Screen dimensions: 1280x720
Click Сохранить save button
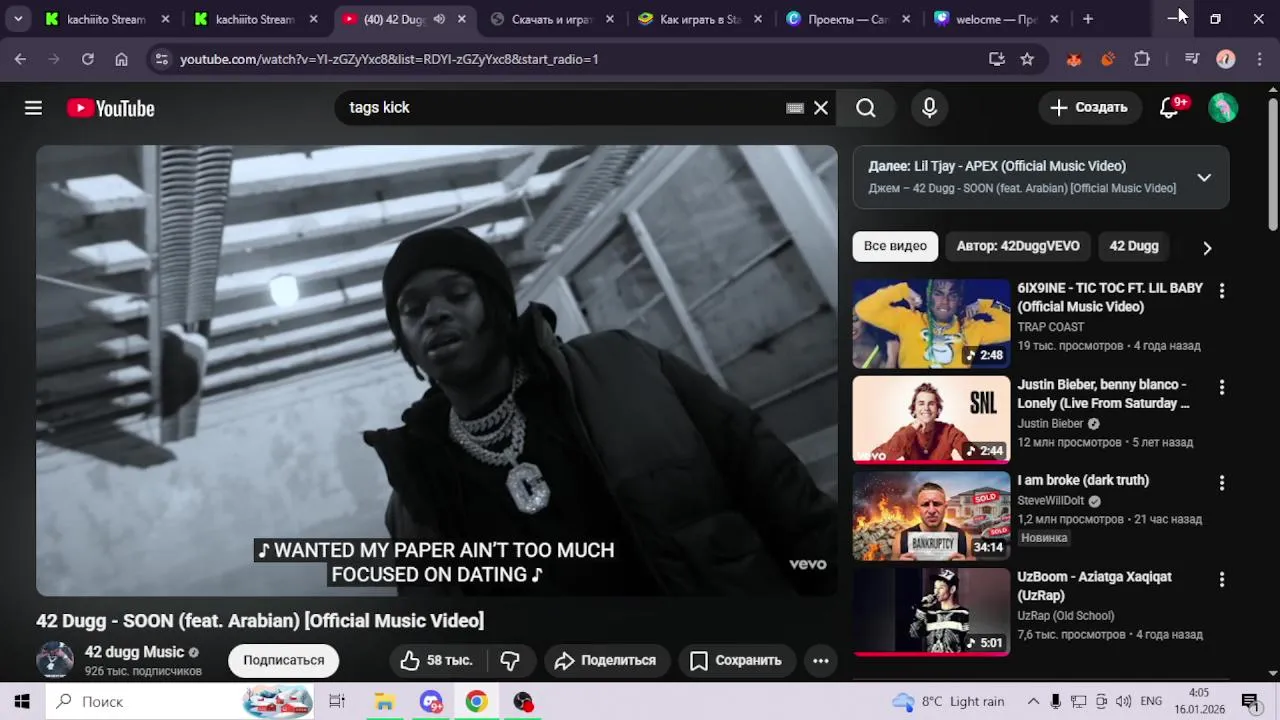coord(737,660)
